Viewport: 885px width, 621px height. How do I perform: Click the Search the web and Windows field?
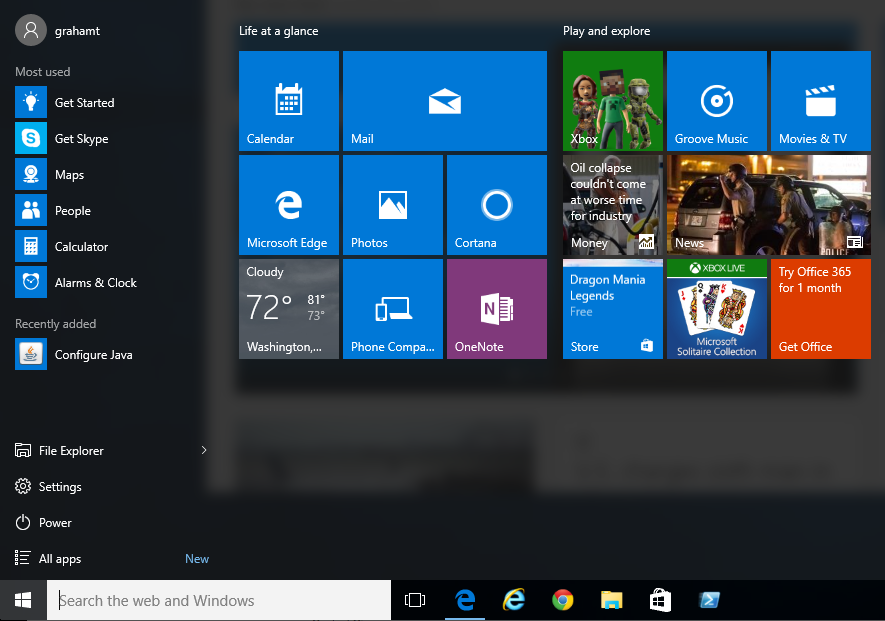[218, 599]
